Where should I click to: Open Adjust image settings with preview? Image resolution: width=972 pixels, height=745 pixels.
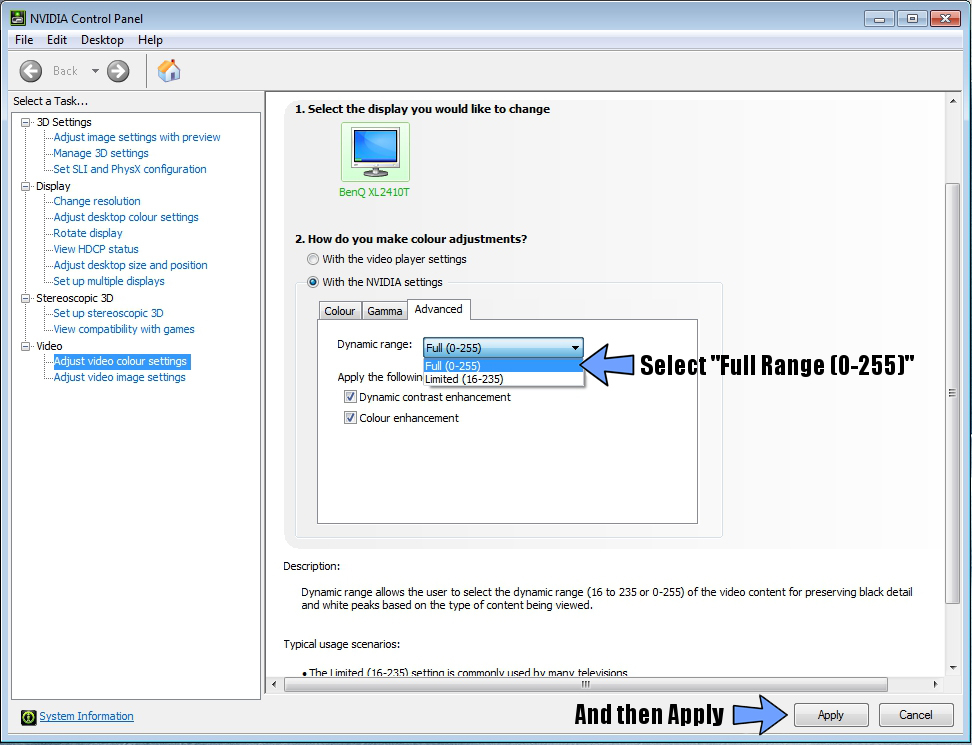tap(136, 137)
